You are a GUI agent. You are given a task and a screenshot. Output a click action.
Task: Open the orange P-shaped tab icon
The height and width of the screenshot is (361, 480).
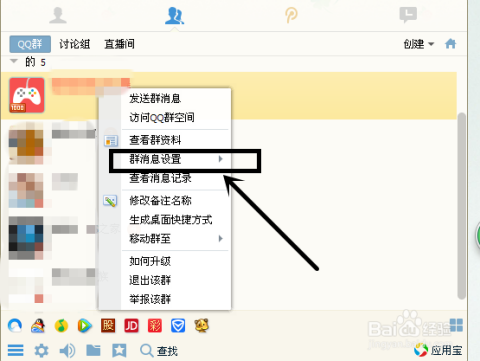tap(291, 15)
